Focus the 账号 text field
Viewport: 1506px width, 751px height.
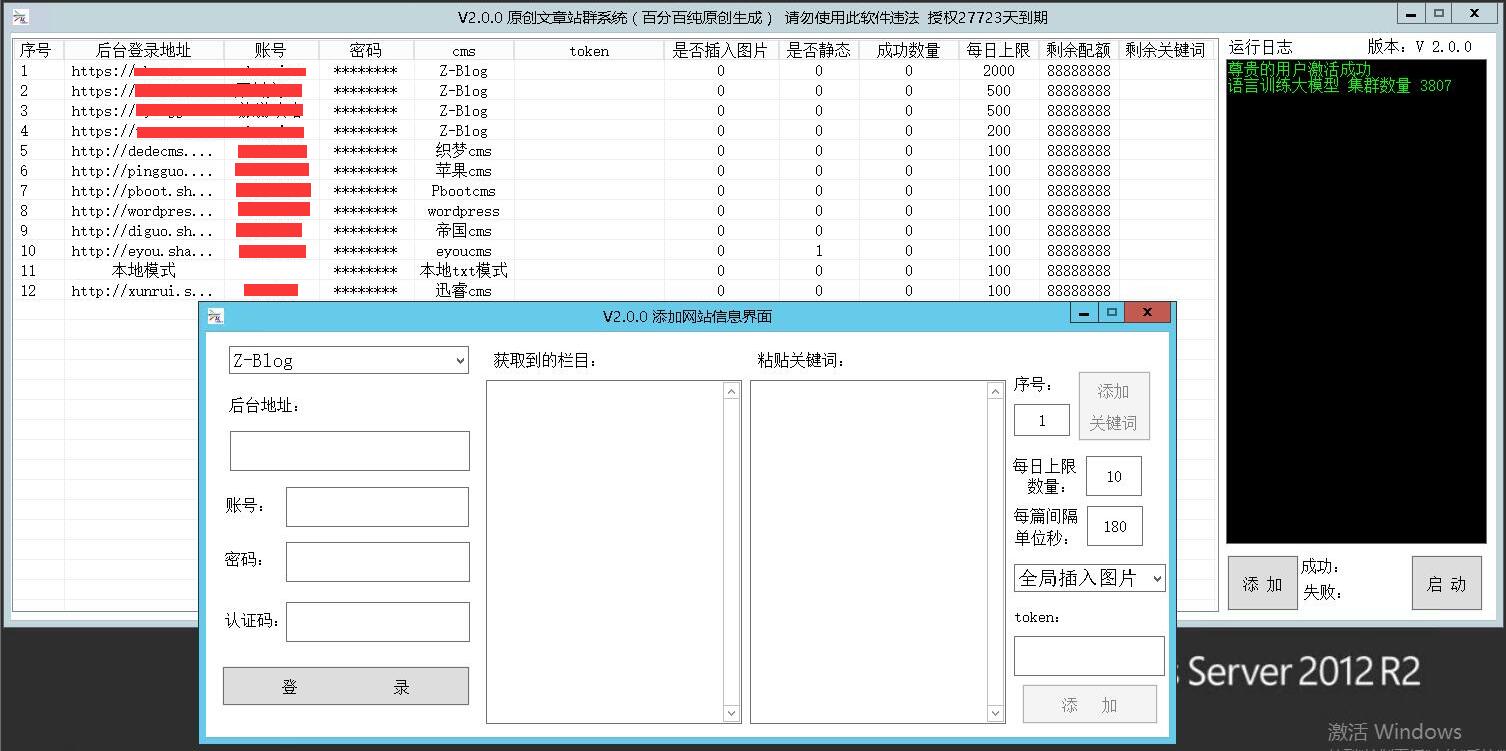tap(377, 507)
